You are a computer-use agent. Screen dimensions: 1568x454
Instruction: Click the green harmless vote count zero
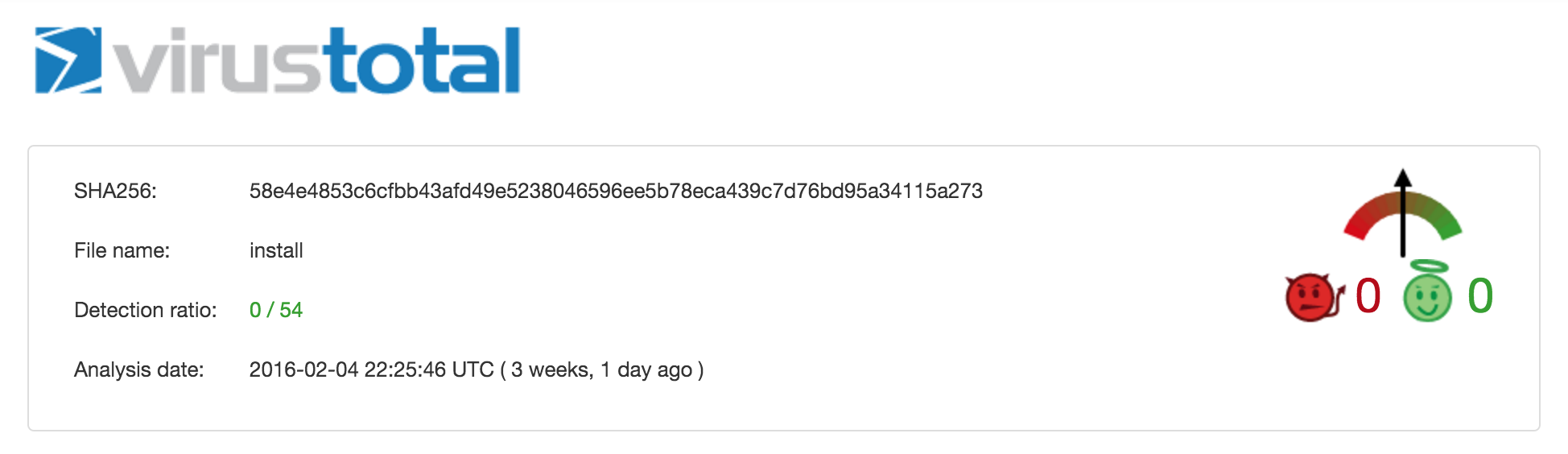1479,295
